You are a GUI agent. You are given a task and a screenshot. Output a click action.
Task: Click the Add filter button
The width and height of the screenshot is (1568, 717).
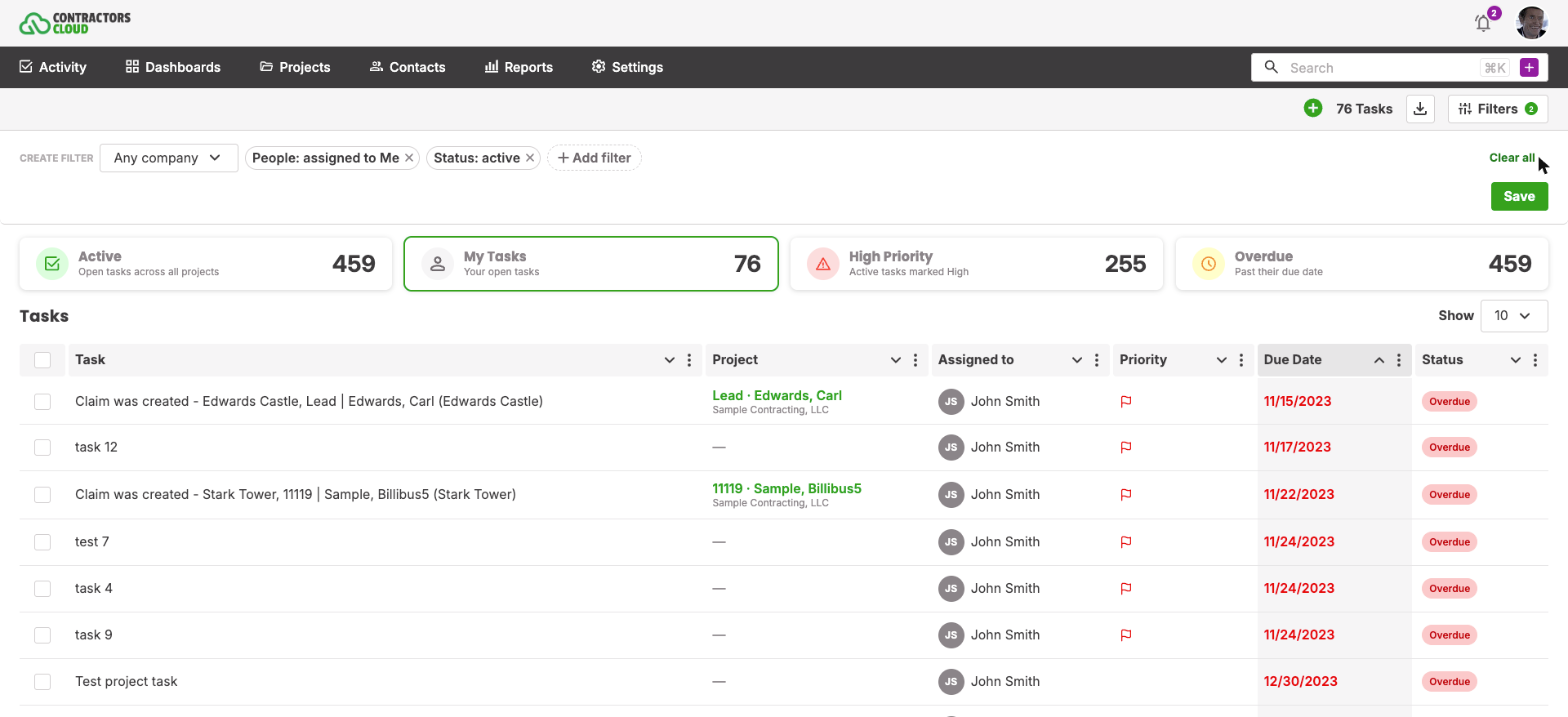click(594, 158)
